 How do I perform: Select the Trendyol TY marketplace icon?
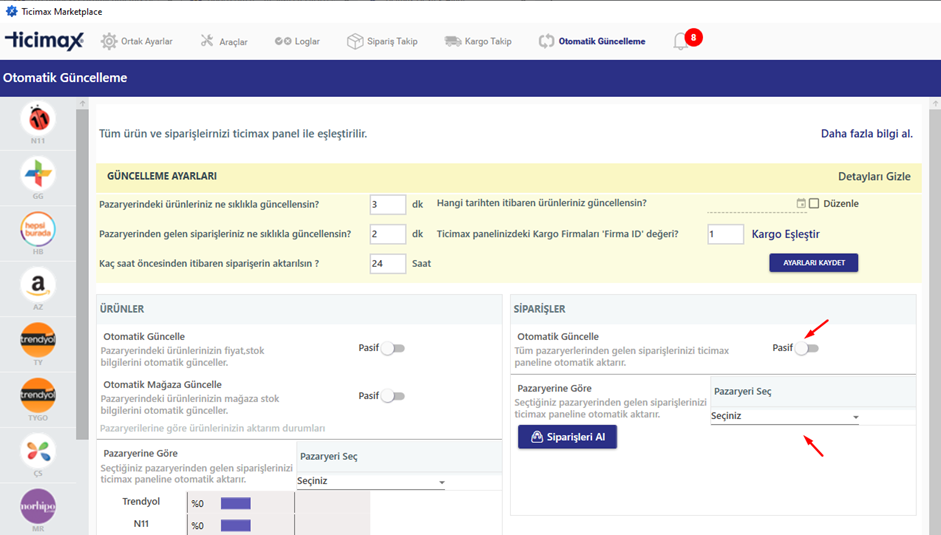click(x=38, y=340)
